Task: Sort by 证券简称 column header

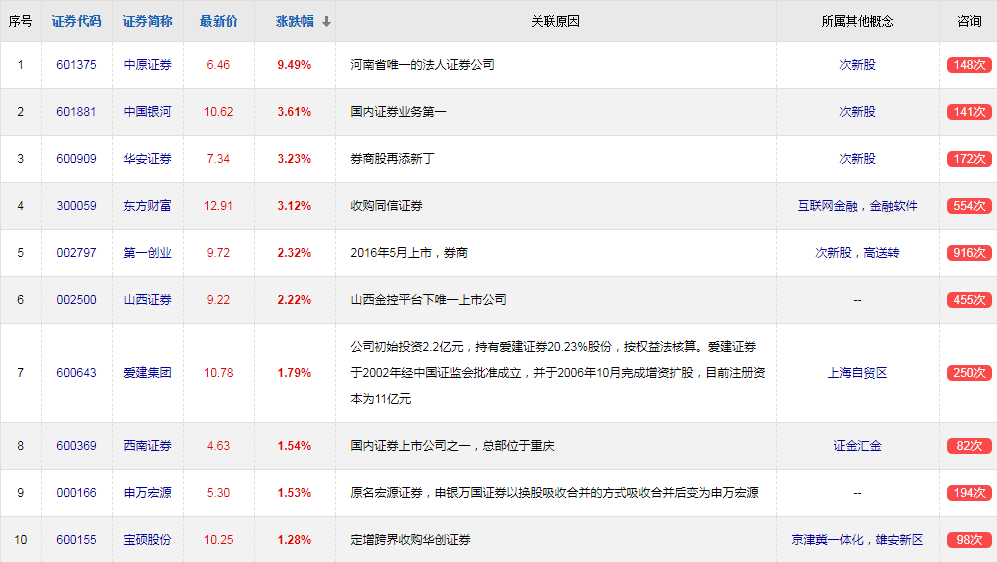Action: pos(148,21)
